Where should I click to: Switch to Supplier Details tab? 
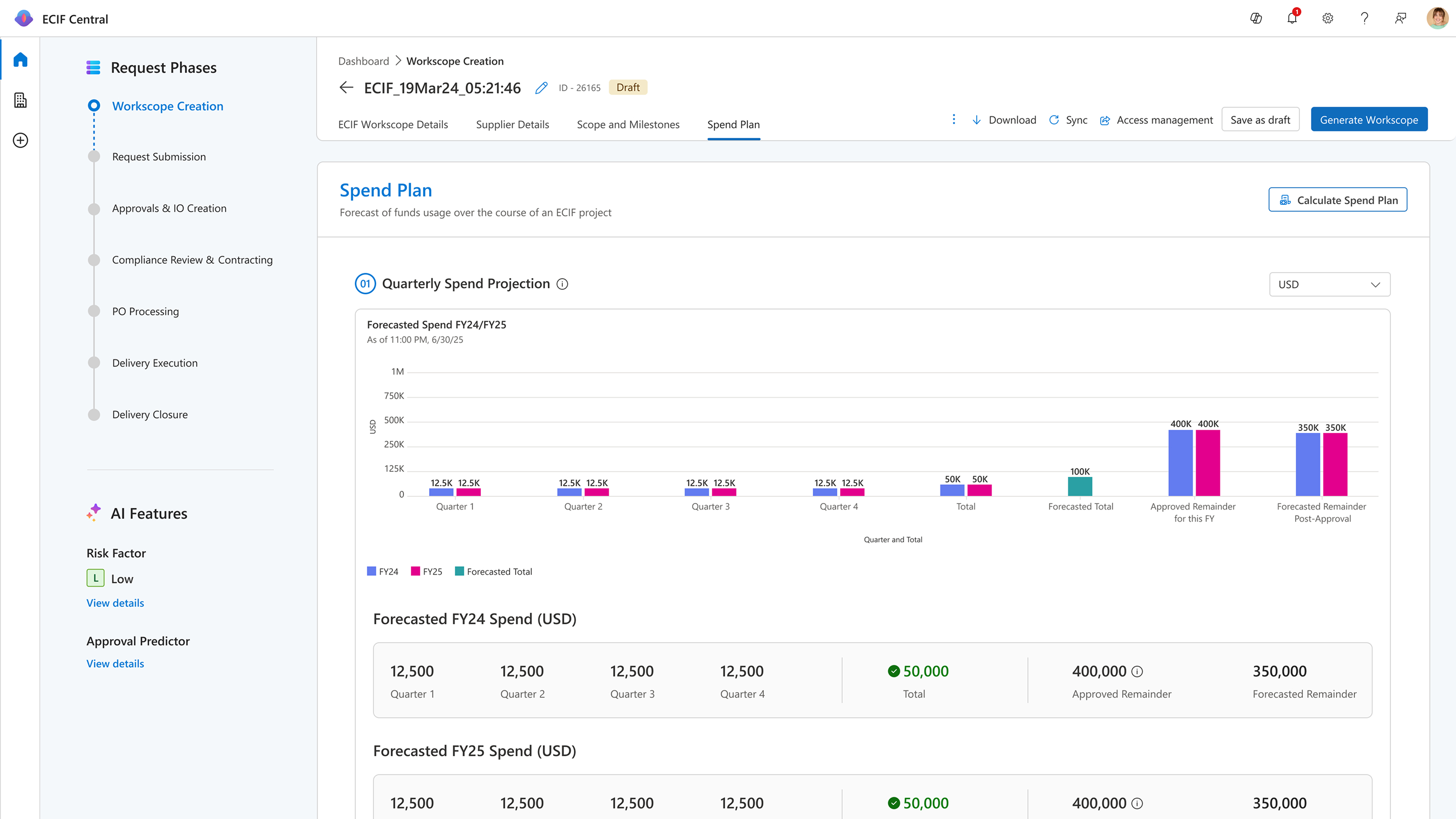point(512,124)
